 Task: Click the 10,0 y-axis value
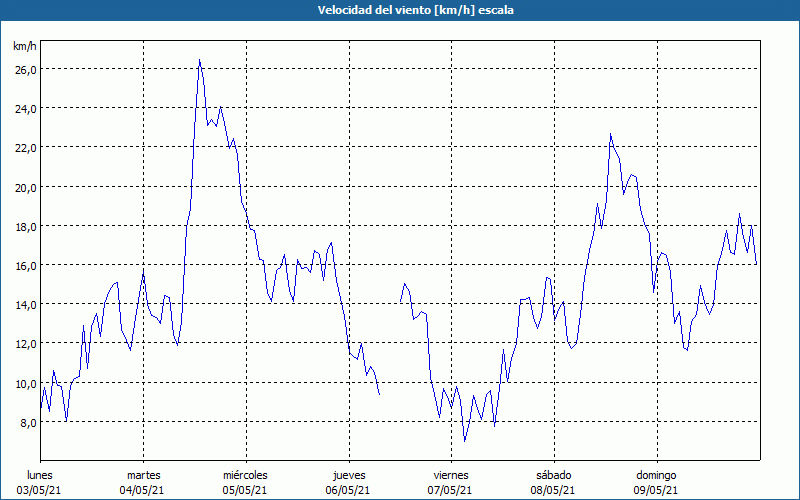[26, 383]
